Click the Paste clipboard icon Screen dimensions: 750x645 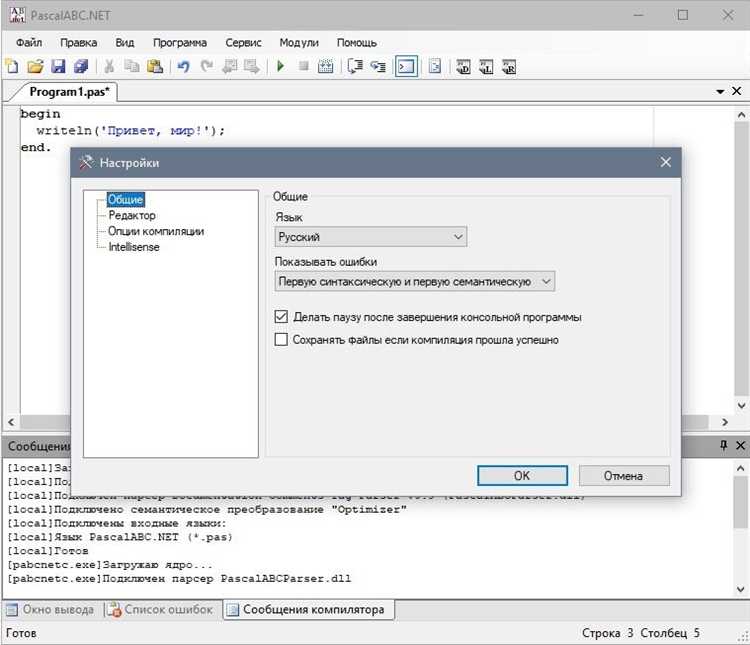(x=154, y=67)
